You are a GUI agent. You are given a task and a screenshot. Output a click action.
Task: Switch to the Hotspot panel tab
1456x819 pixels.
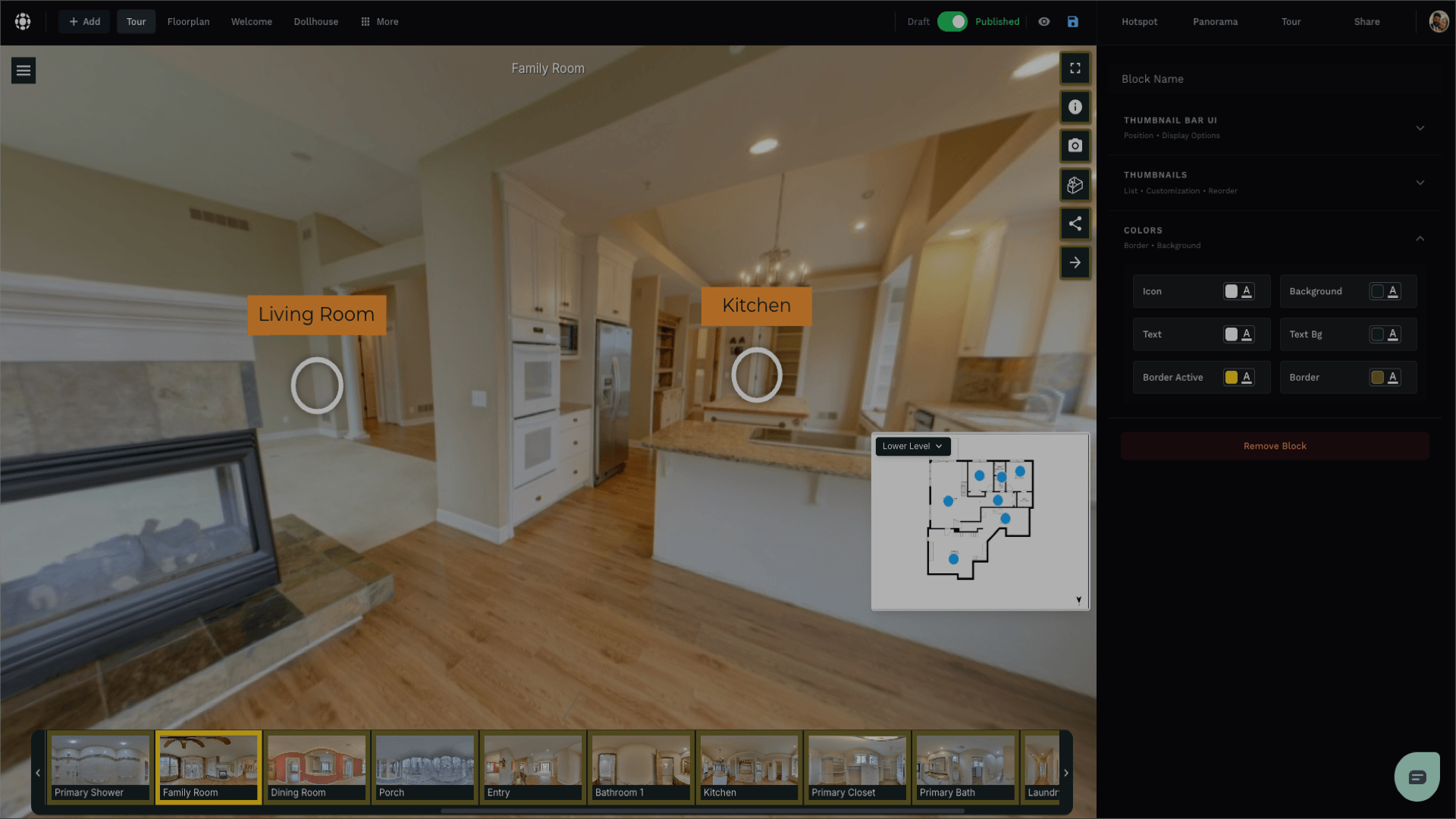coord(1140,22)
